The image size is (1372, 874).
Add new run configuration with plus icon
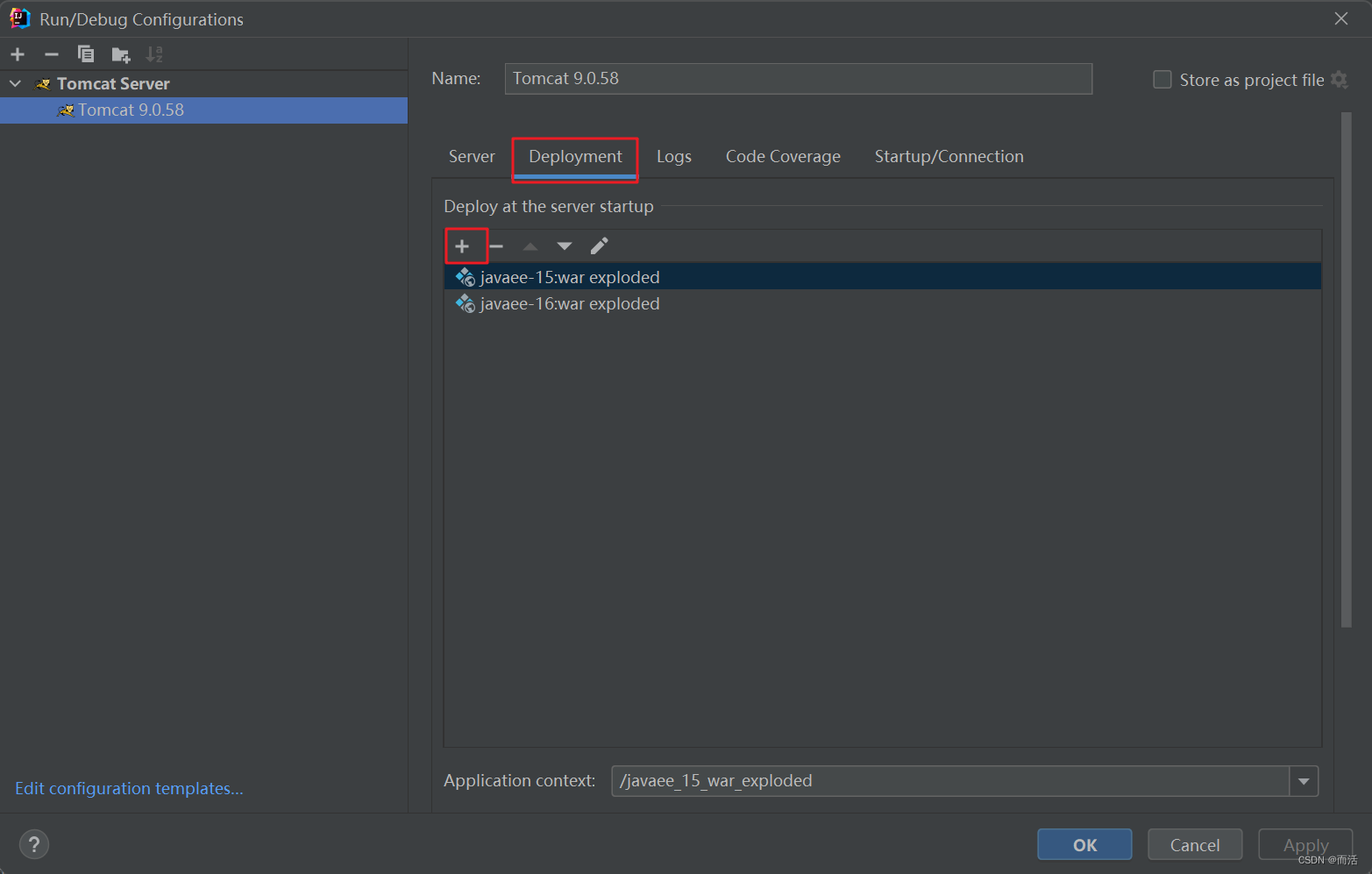[18, 54]
